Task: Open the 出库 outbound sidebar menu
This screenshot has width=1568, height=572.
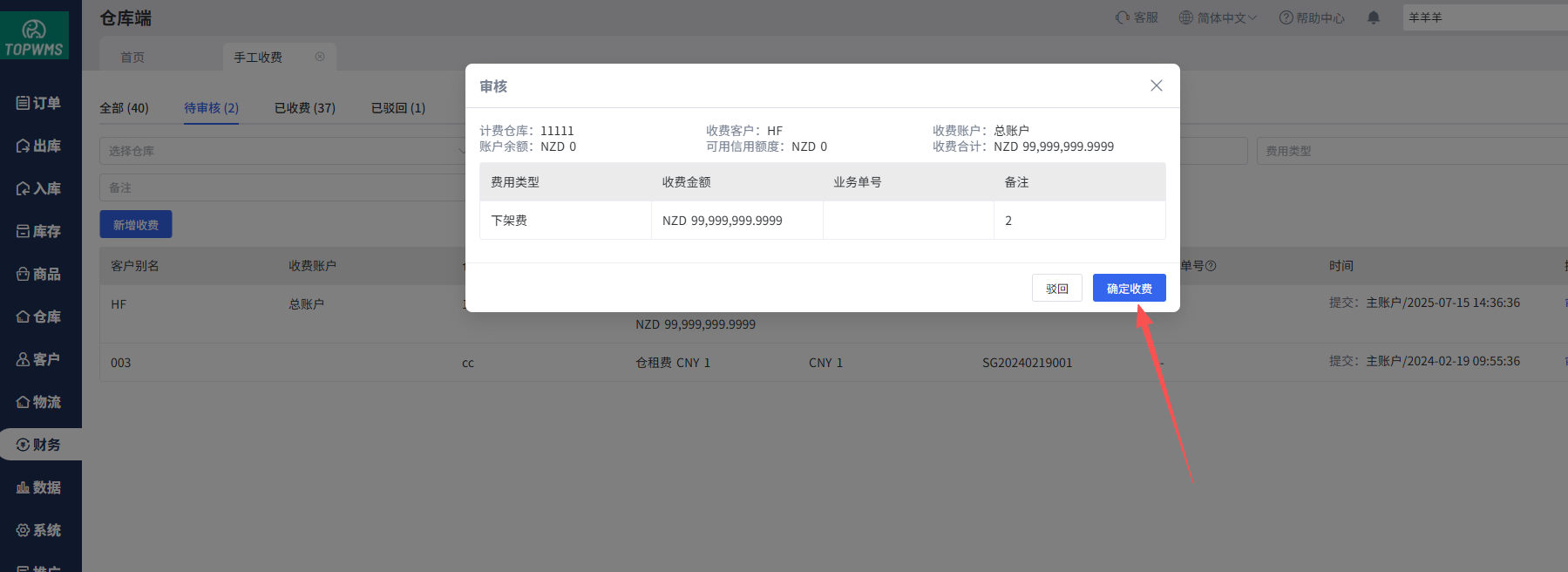Action: click(x=39, y=146)
